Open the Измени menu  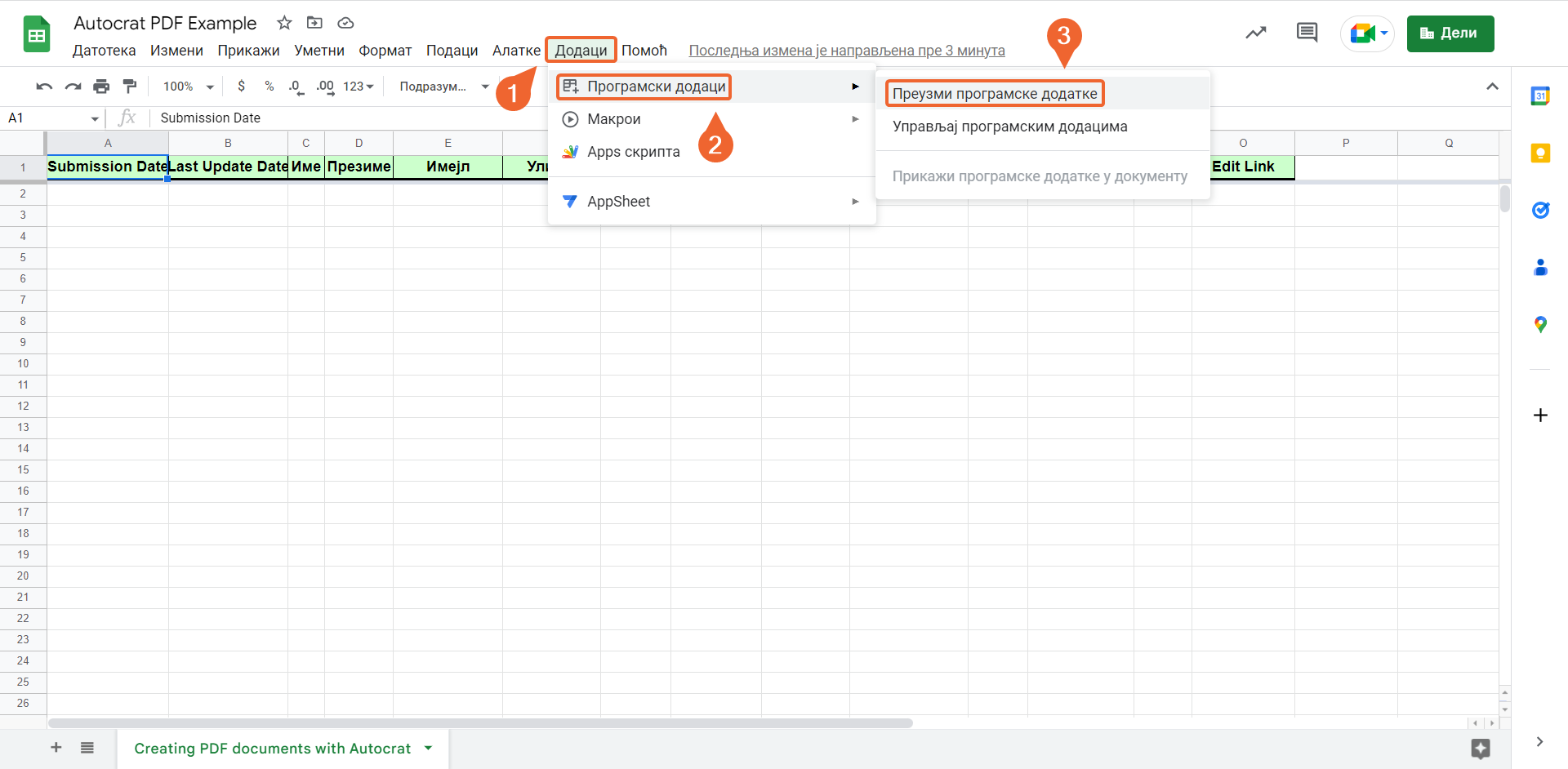pos(176,51)
